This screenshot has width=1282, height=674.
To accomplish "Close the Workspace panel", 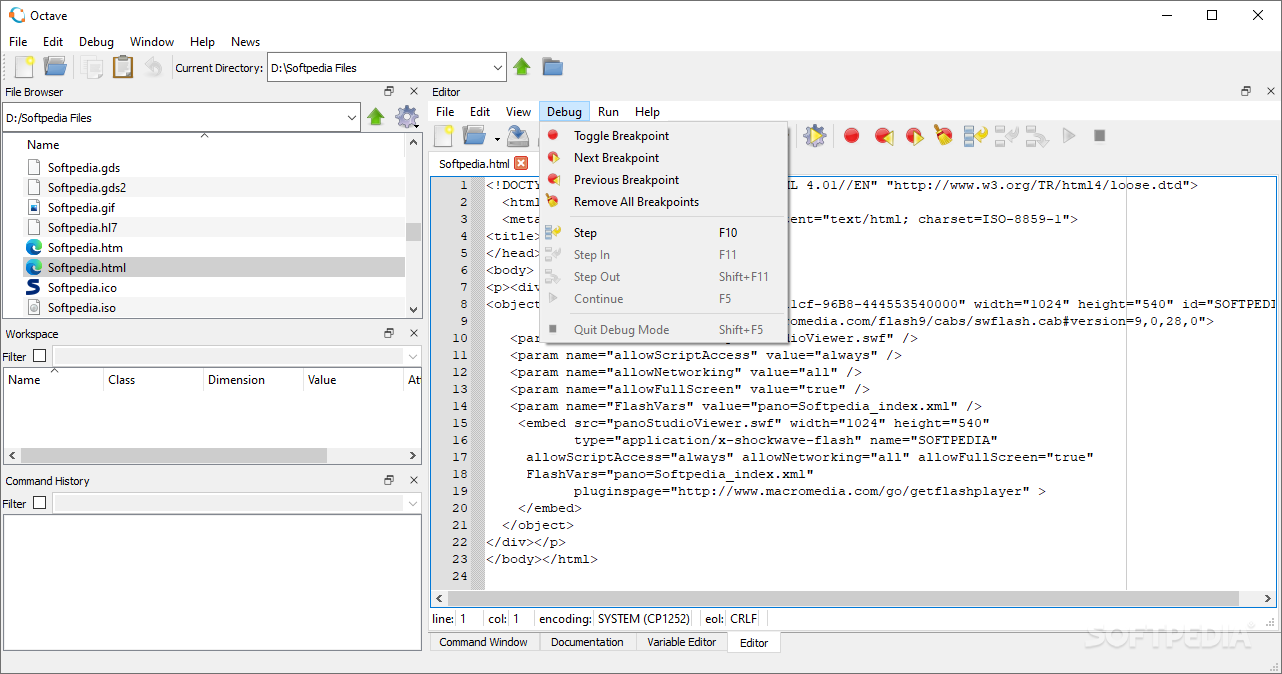I will (413, 334).
